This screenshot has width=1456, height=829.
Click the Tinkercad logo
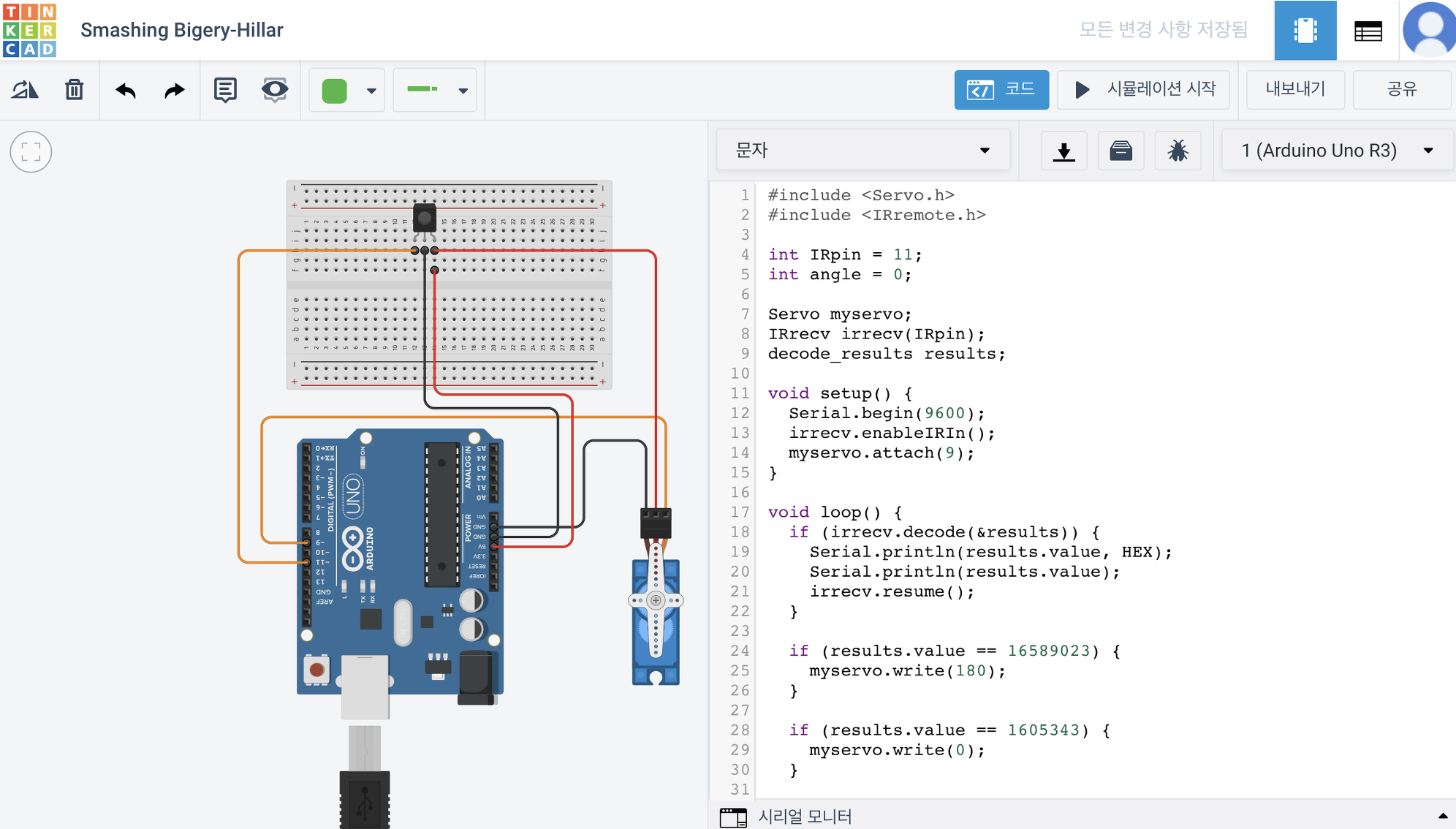pyautogui.click(x=29, y=30)
